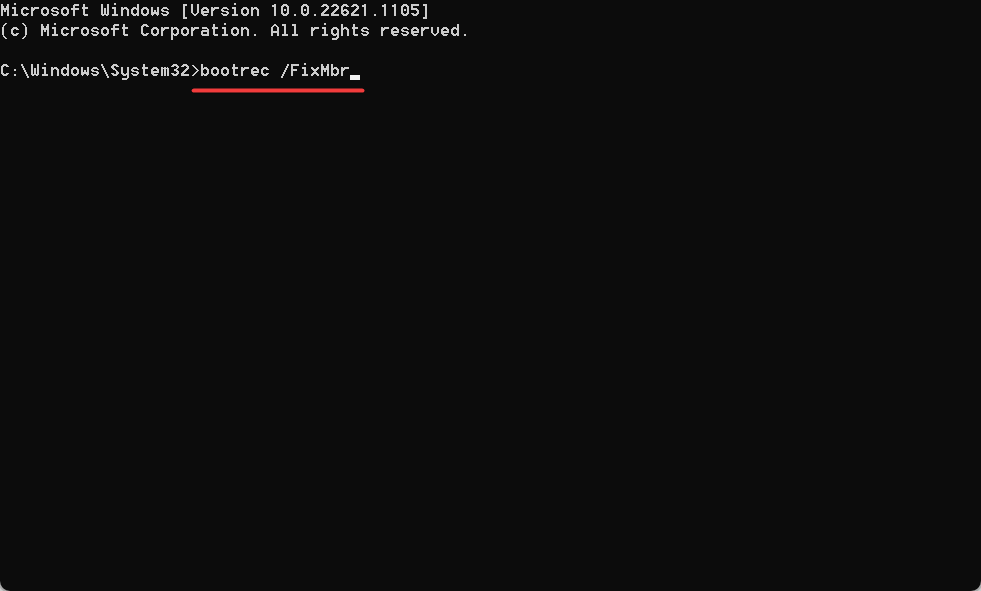Click the word bootrec in the command
Screen dimensions: 981x591
tap(235, 71)
